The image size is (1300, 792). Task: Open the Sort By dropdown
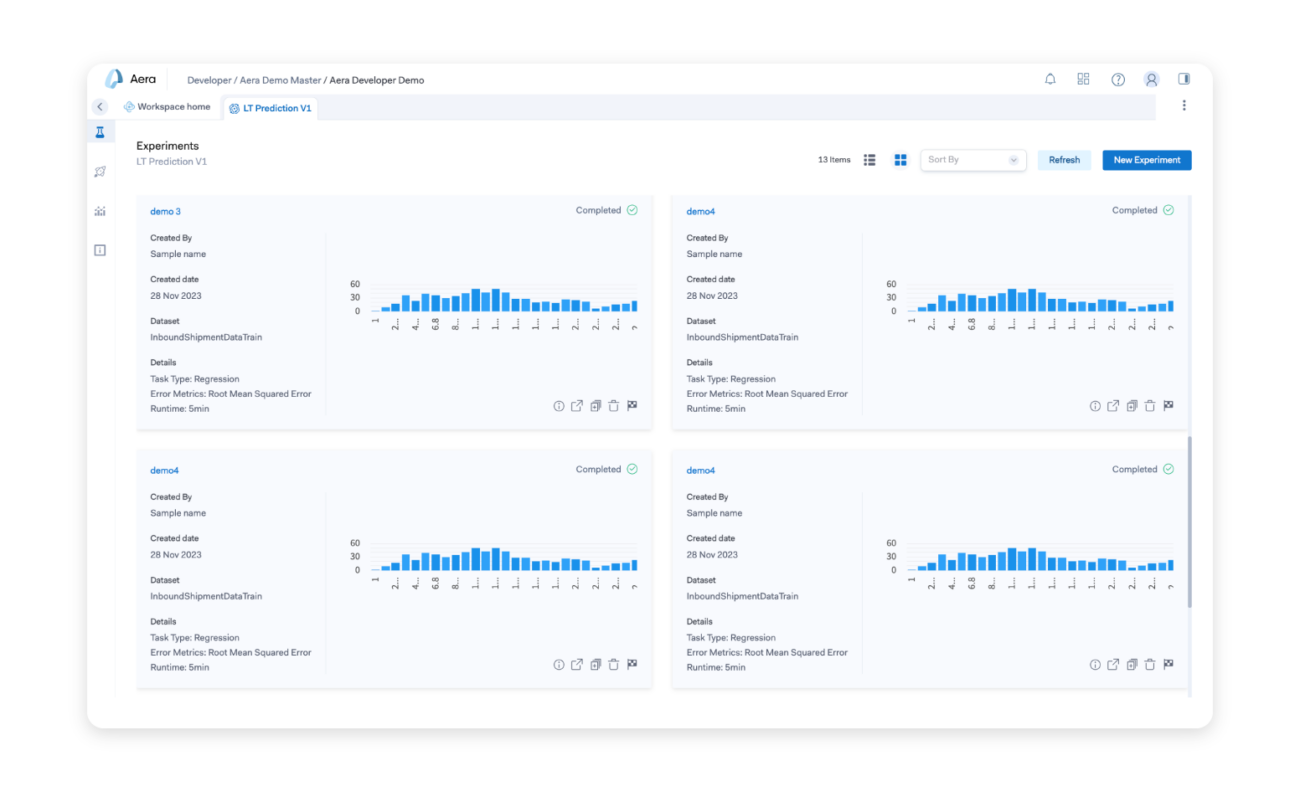click(x=972, y=160)
